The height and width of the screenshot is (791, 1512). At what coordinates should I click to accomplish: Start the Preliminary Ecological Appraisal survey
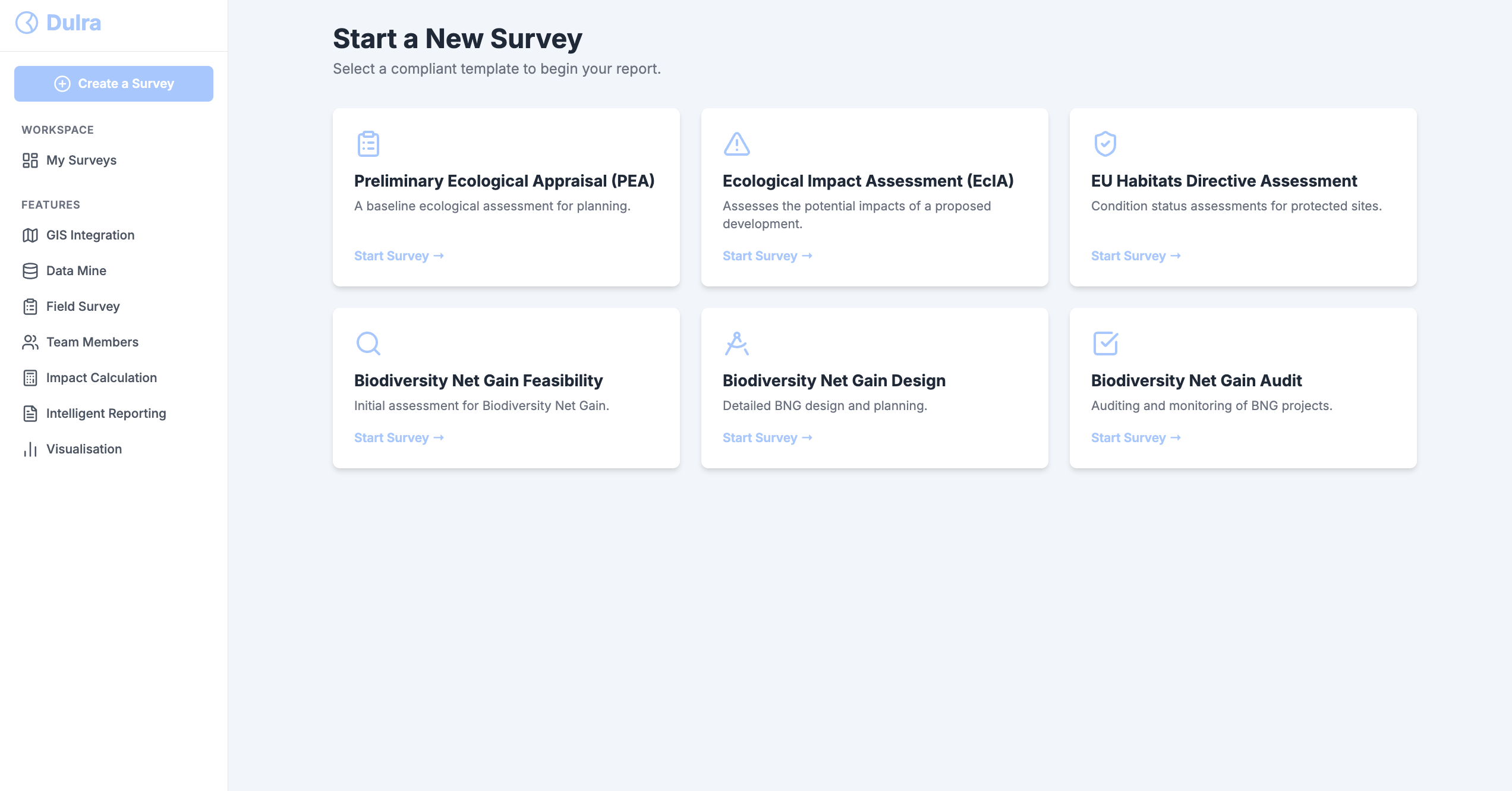click(399, 256)
